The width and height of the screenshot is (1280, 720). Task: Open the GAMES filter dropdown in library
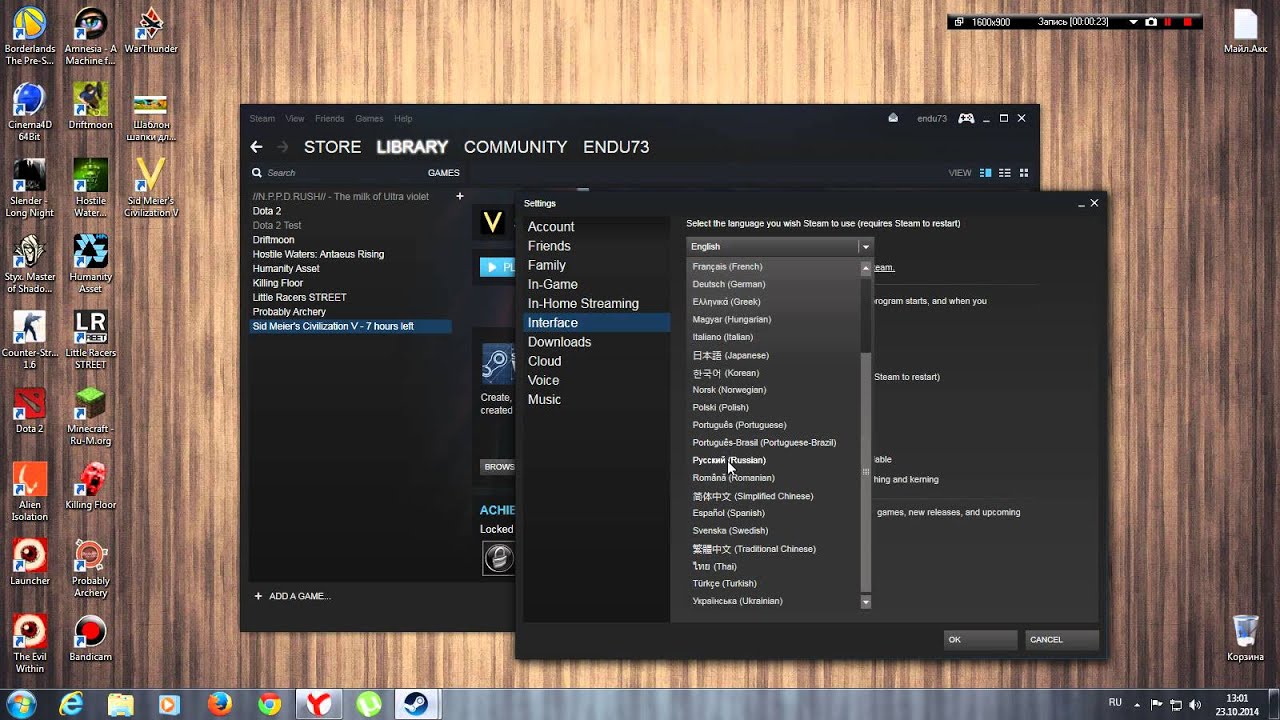pyautogui.click(x=443, y=173)
